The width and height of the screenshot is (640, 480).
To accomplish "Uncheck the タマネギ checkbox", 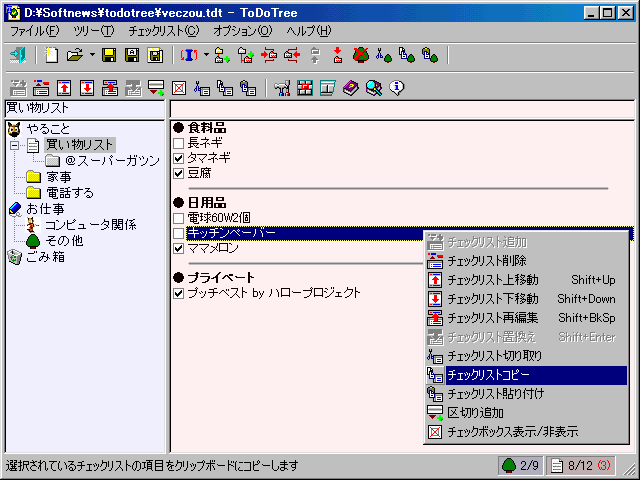I will pos(178,158).
